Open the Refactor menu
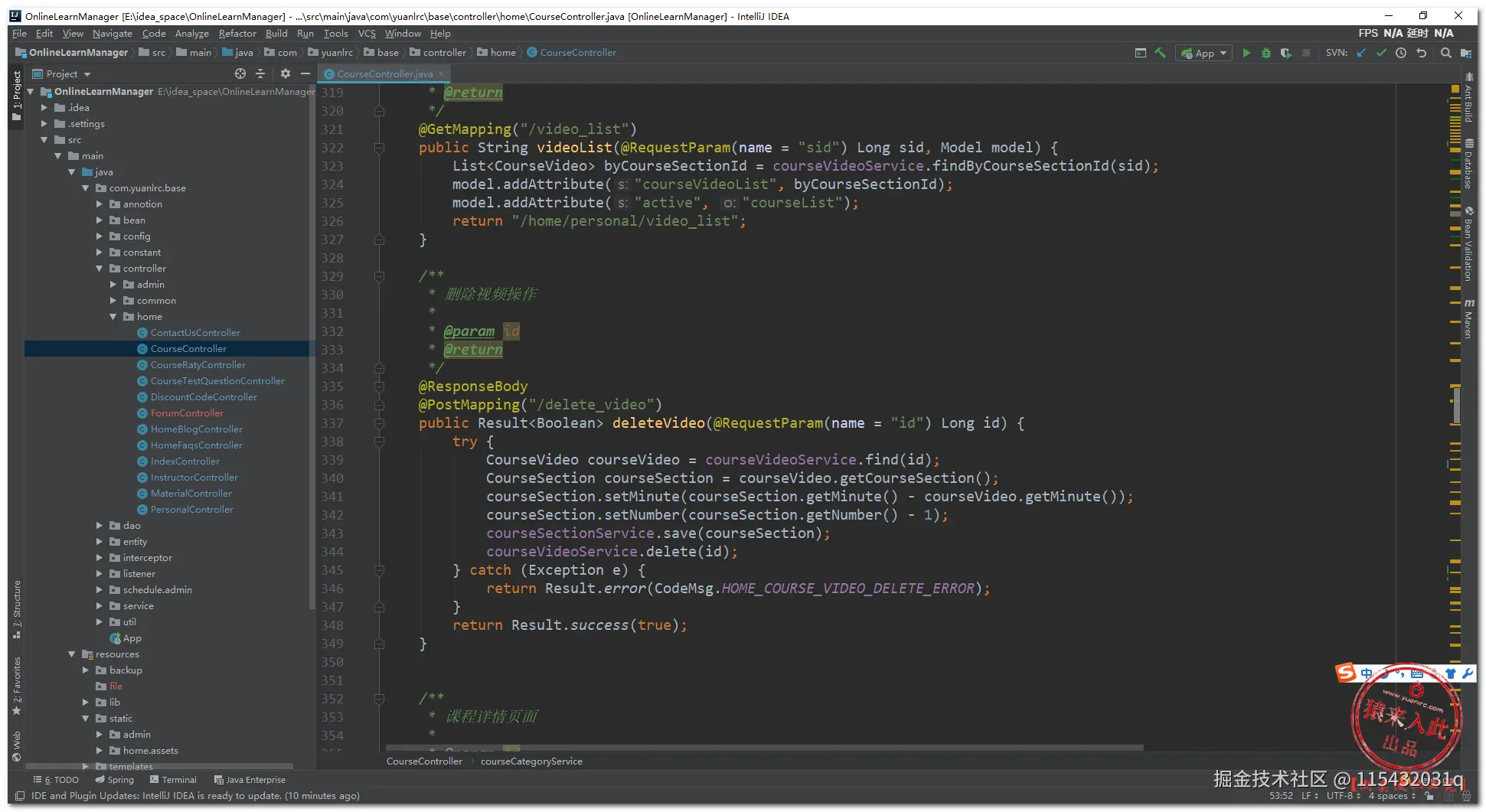 point(237,34)
